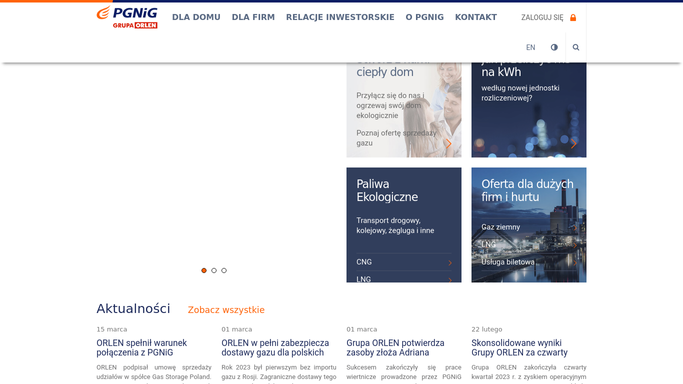Open the DLA DOMU menu
The height and width of the screenshot is (384, 683).
point(196,17)
